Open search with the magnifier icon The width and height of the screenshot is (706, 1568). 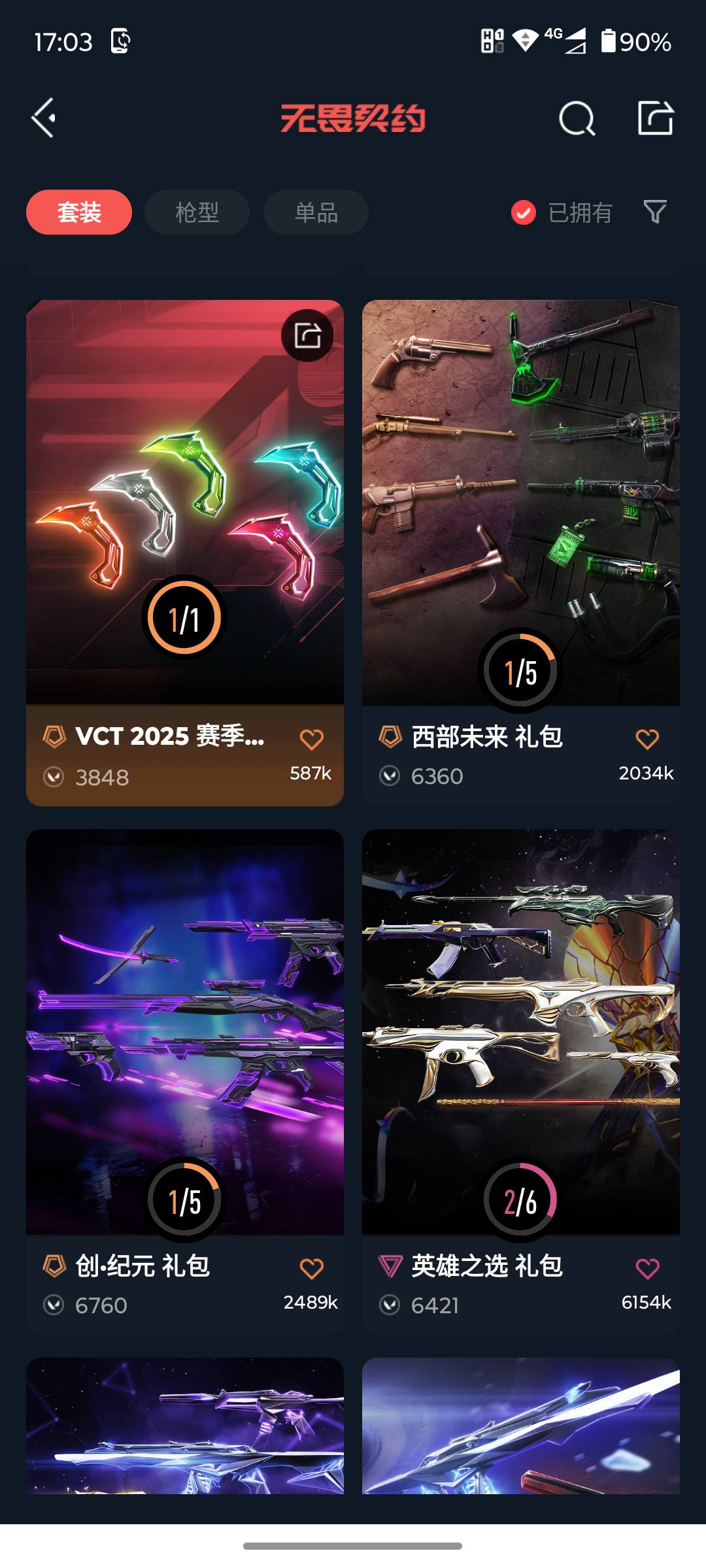point(577,118)
